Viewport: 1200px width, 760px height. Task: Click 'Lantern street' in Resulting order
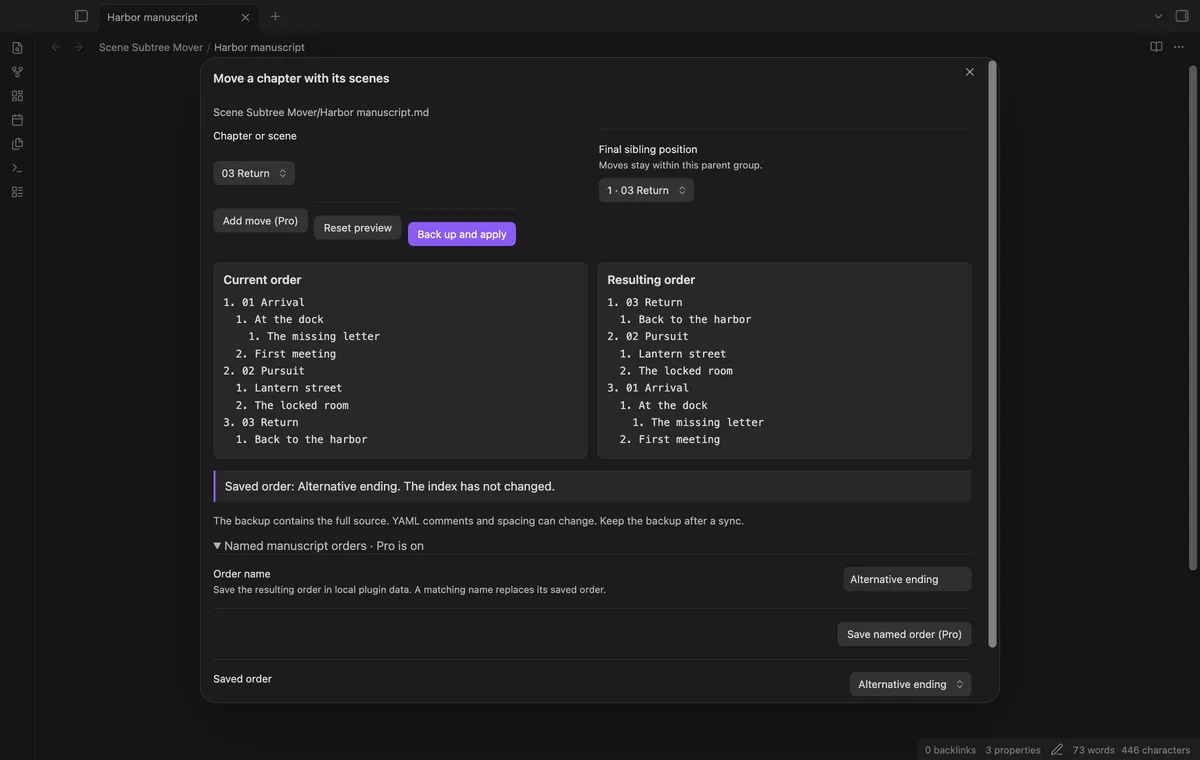click(682, 354)
